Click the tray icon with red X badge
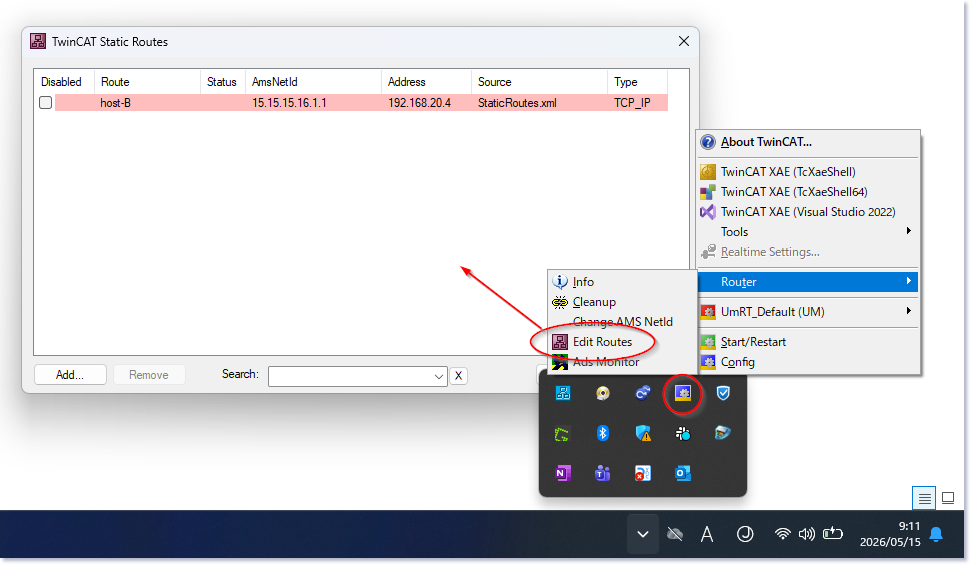This screenshot has height=569, width=975. click(642, 473)
